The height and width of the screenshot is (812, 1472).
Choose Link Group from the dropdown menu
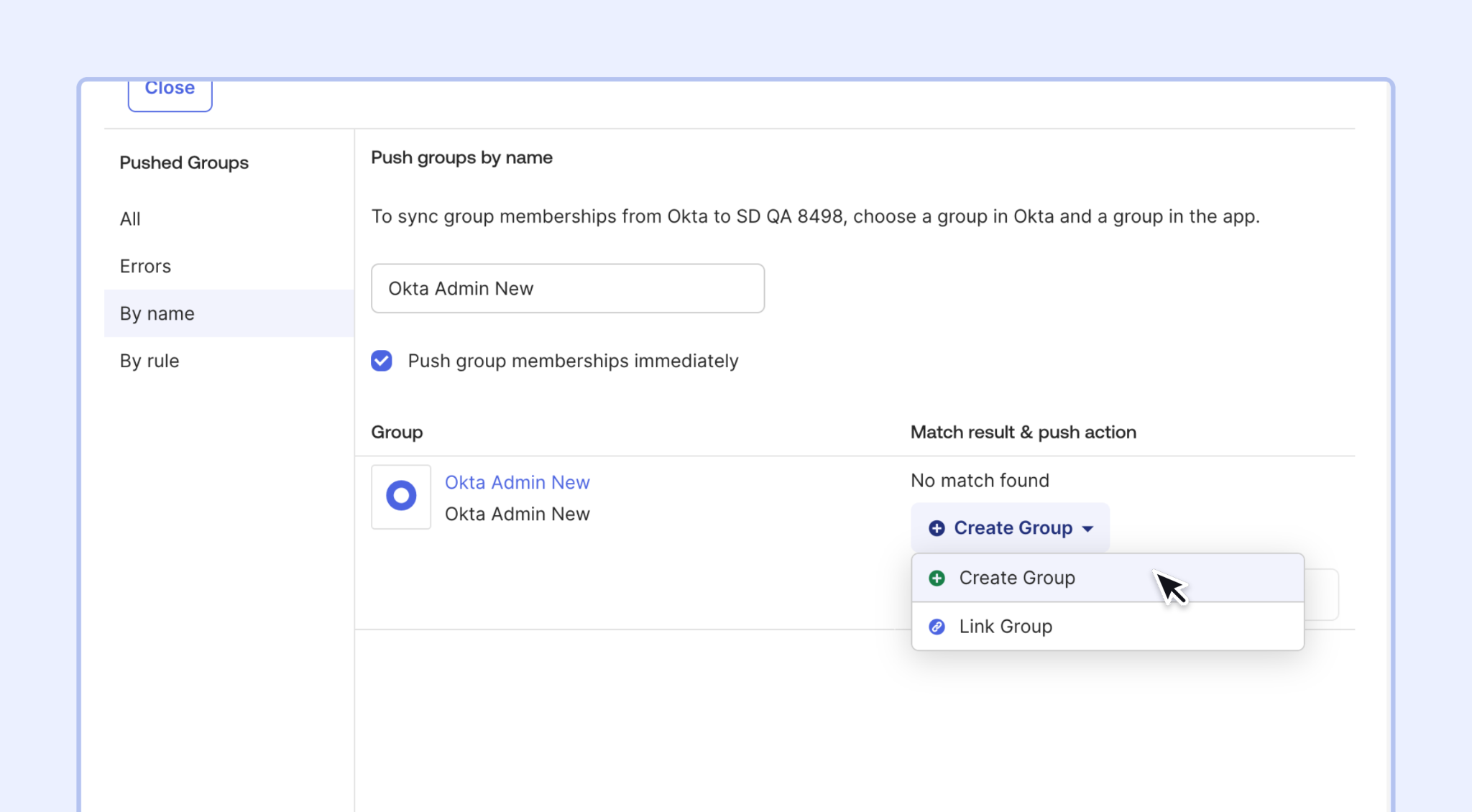tap(1108, 627)
